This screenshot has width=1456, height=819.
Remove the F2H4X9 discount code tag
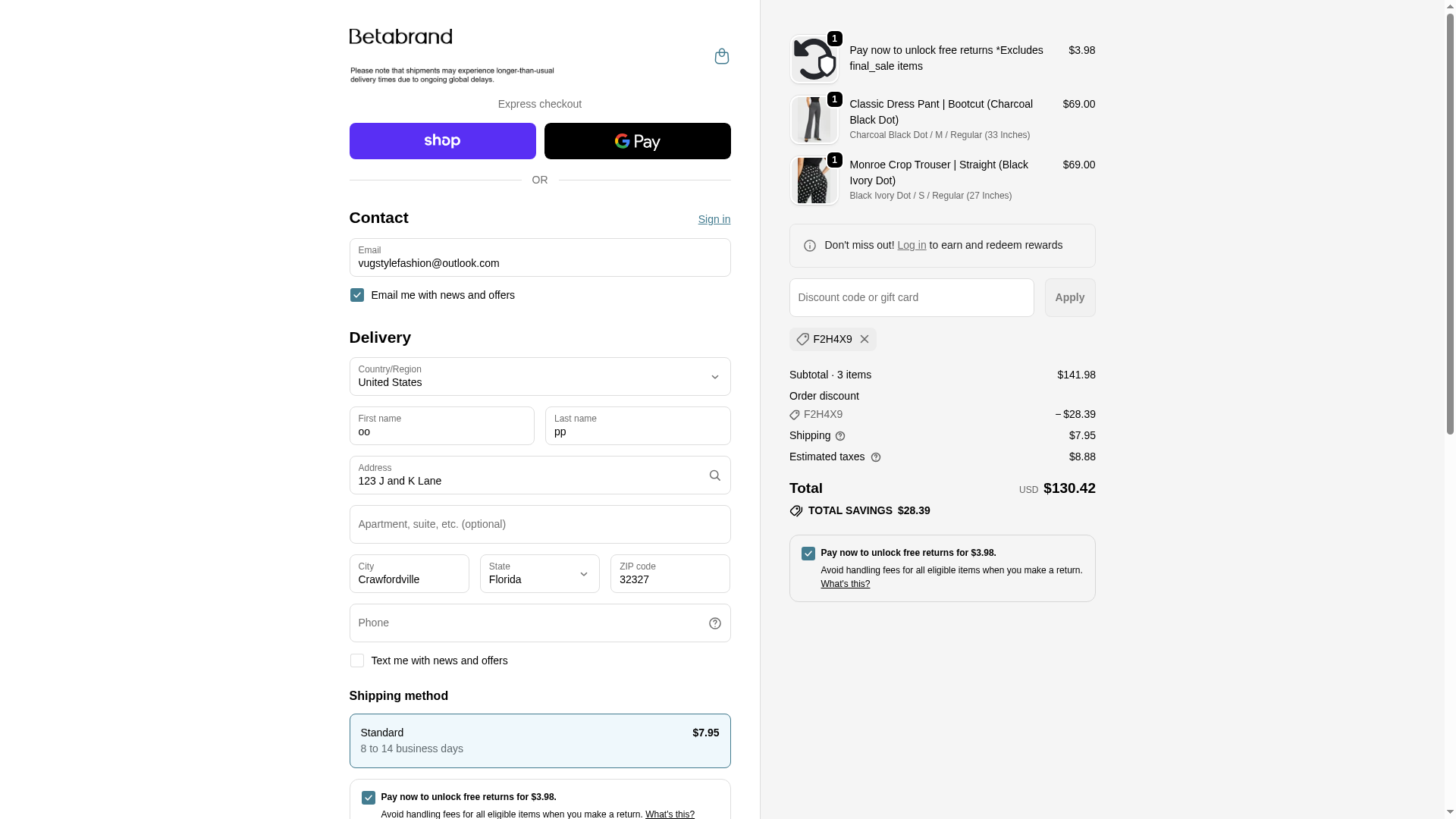[x=864, y=339]
